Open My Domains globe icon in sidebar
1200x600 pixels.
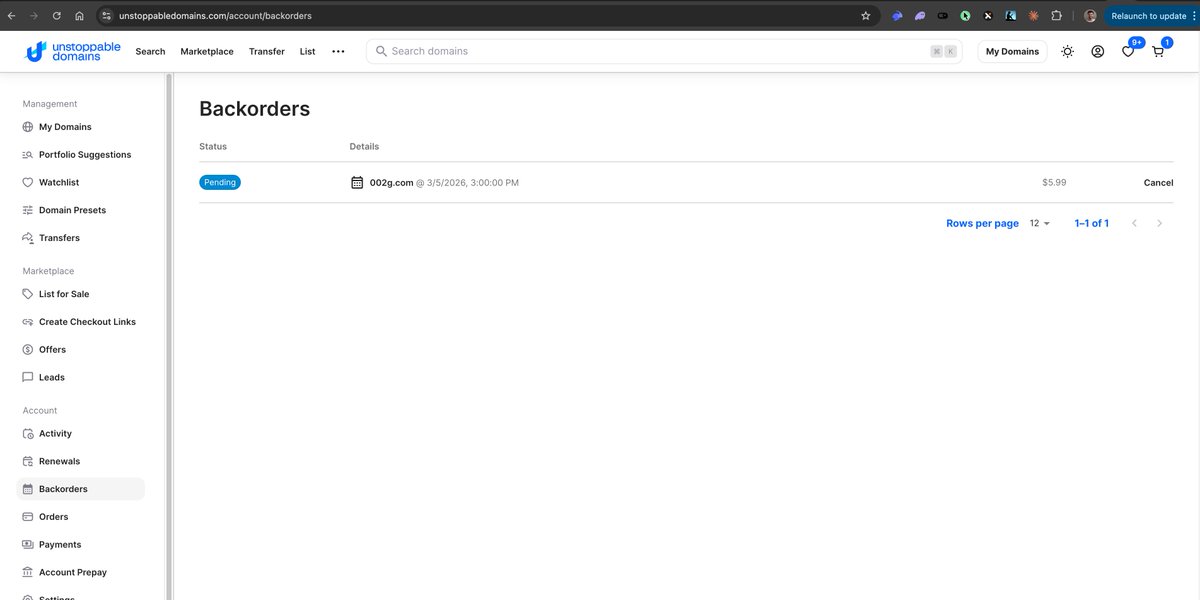point(28,127)
